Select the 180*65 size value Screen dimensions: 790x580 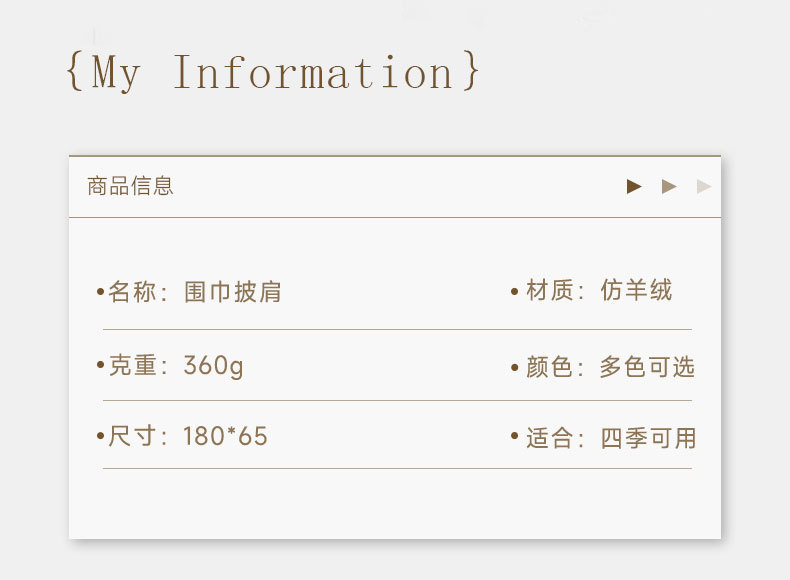click(225, 437)
